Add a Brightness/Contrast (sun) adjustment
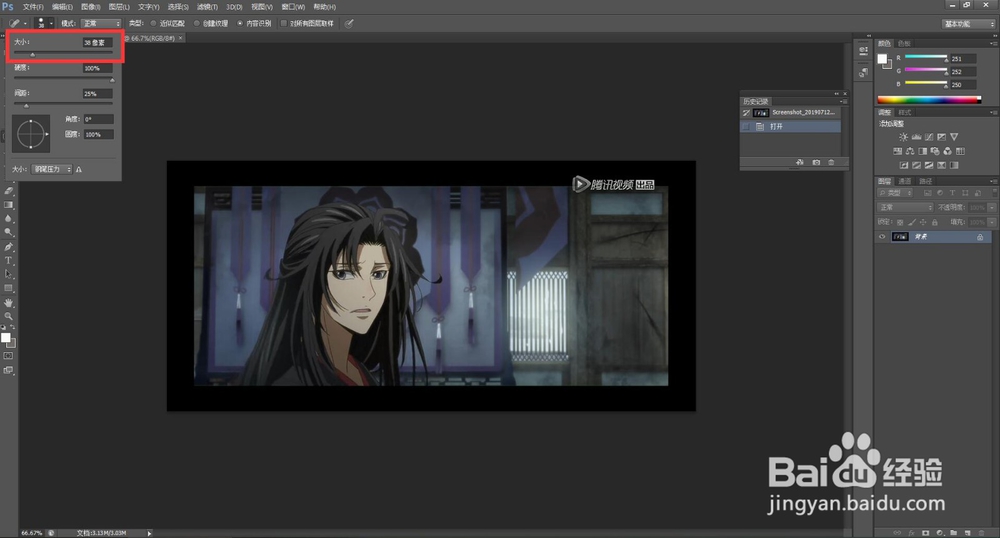The height and width of the screenshot is (538, 1000). point(903,137)
